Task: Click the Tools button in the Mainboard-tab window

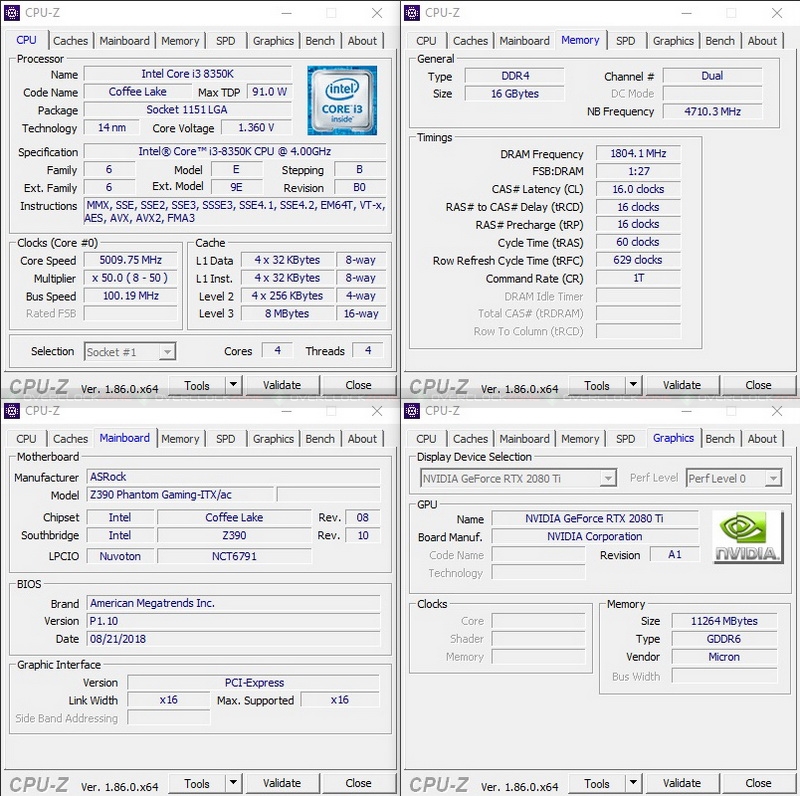Action: coord(197,783)
